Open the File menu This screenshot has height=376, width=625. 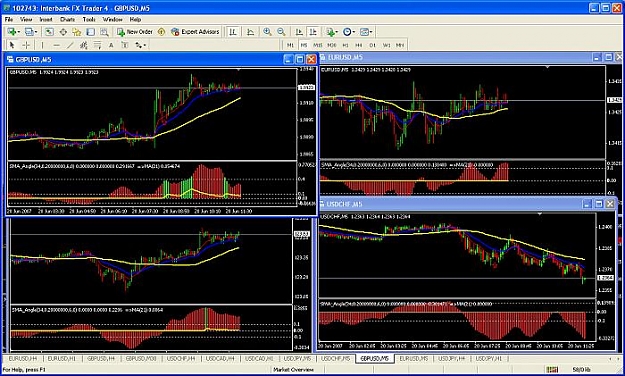click(9, 19)
